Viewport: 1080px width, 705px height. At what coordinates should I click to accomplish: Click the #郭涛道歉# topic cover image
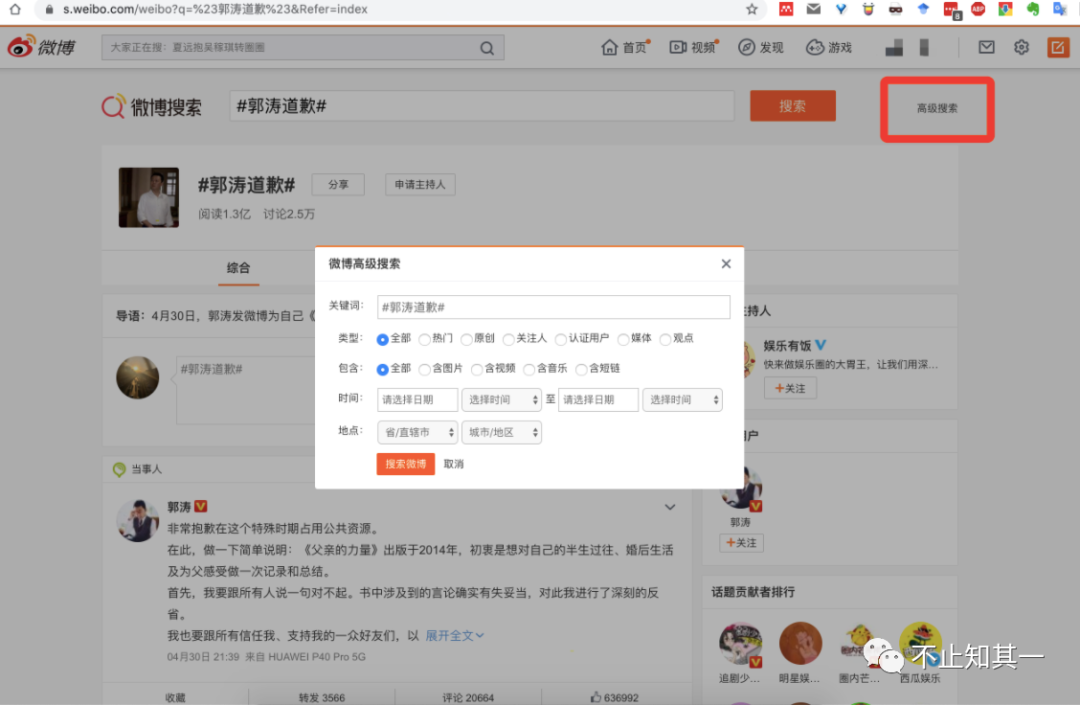tap(149, 197)
